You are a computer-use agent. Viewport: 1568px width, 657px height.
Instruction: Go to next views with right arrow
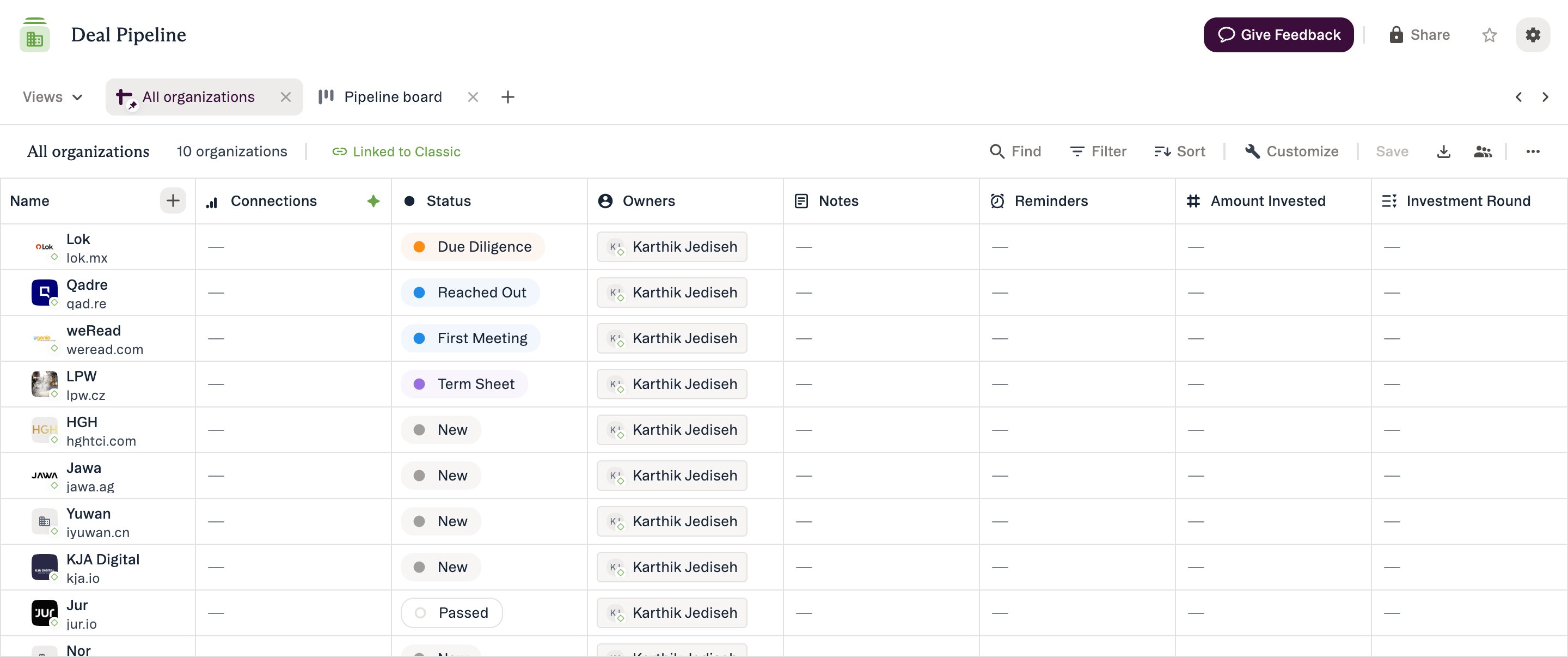1545,97
